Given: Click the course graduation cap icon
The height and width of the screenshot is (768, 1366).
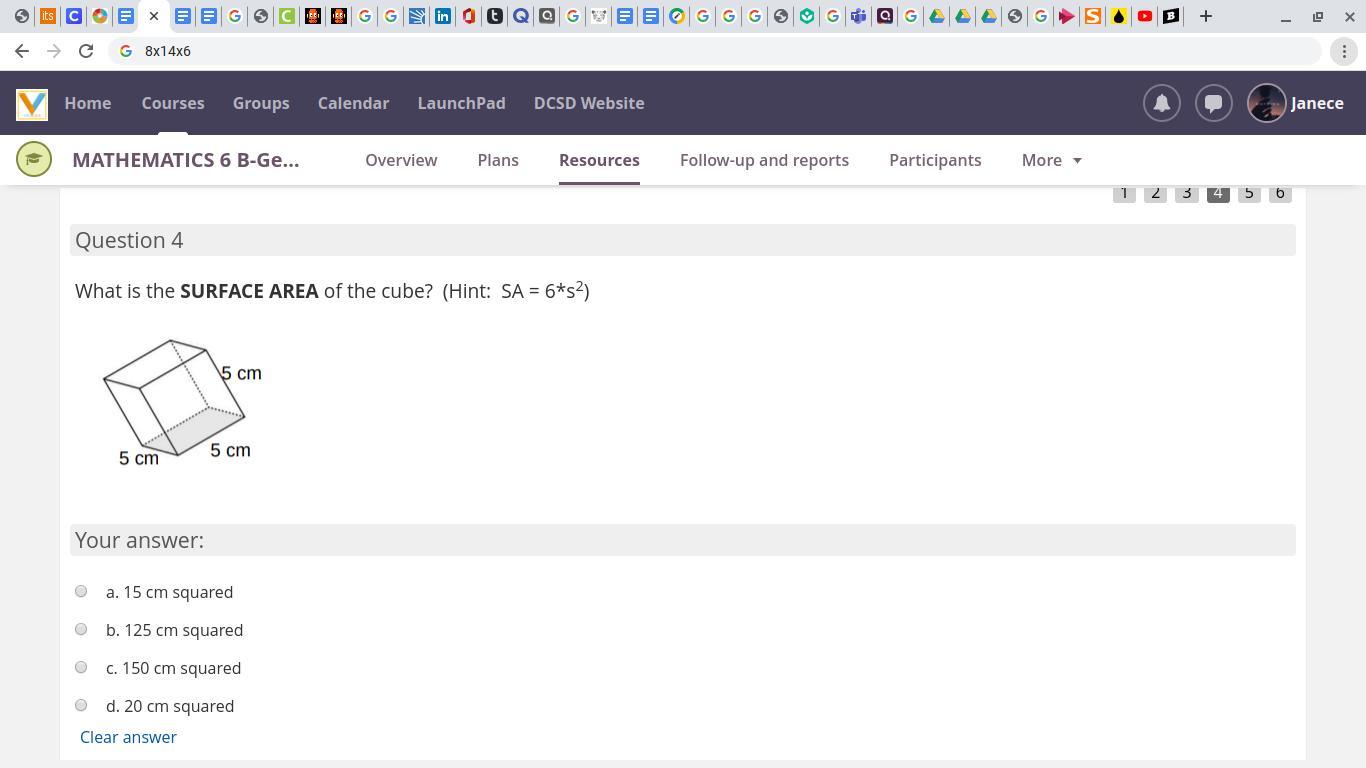Looking at the screenshot, I should tap(34, 160).
